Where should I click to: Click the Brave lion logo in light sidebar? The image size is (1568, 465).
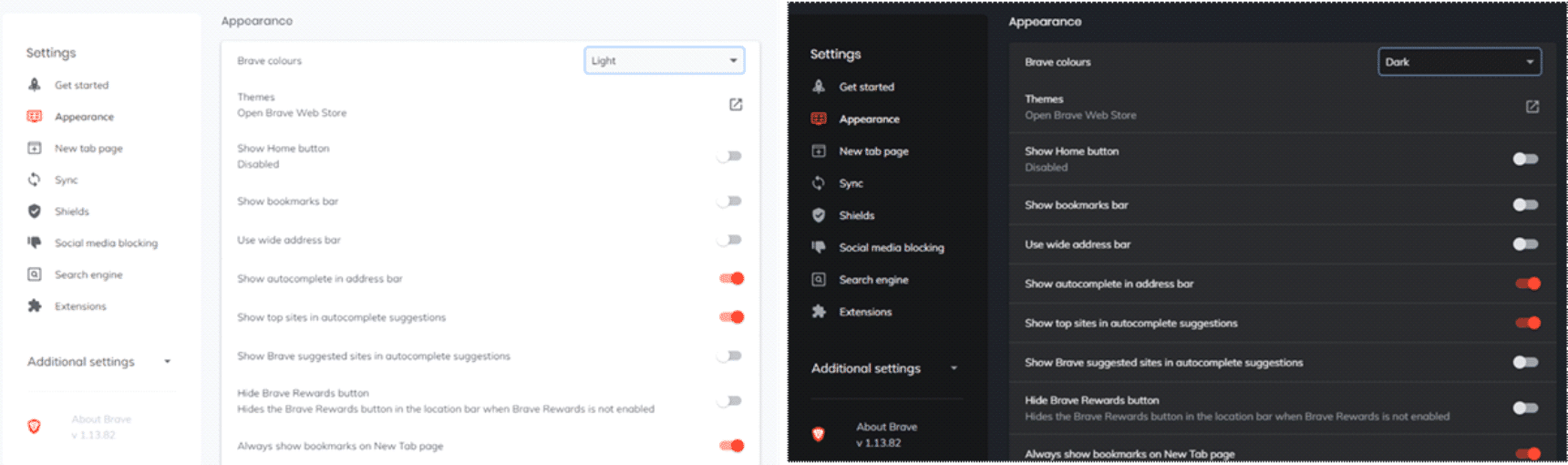click(x=35, y=426)
